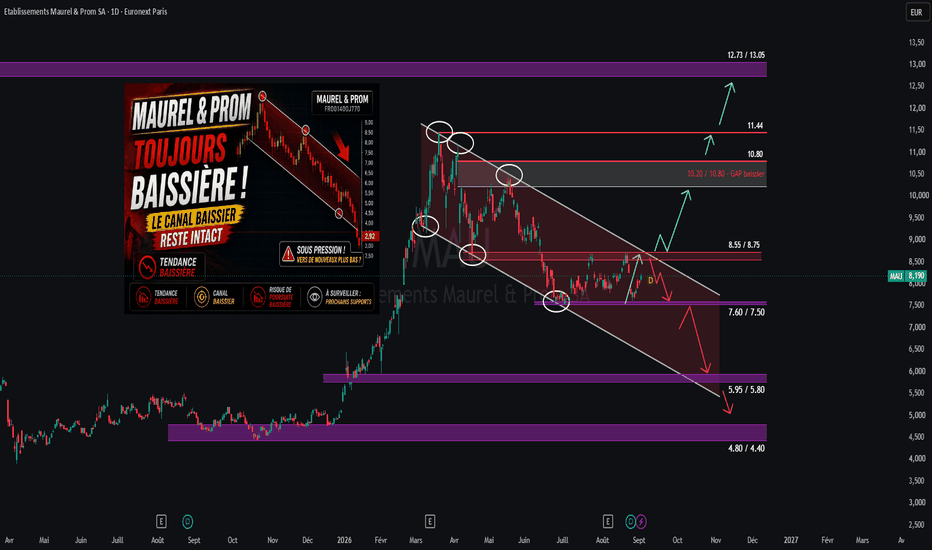
Task: Click the 8,190 current price label
Action: [x=916, y=276]
